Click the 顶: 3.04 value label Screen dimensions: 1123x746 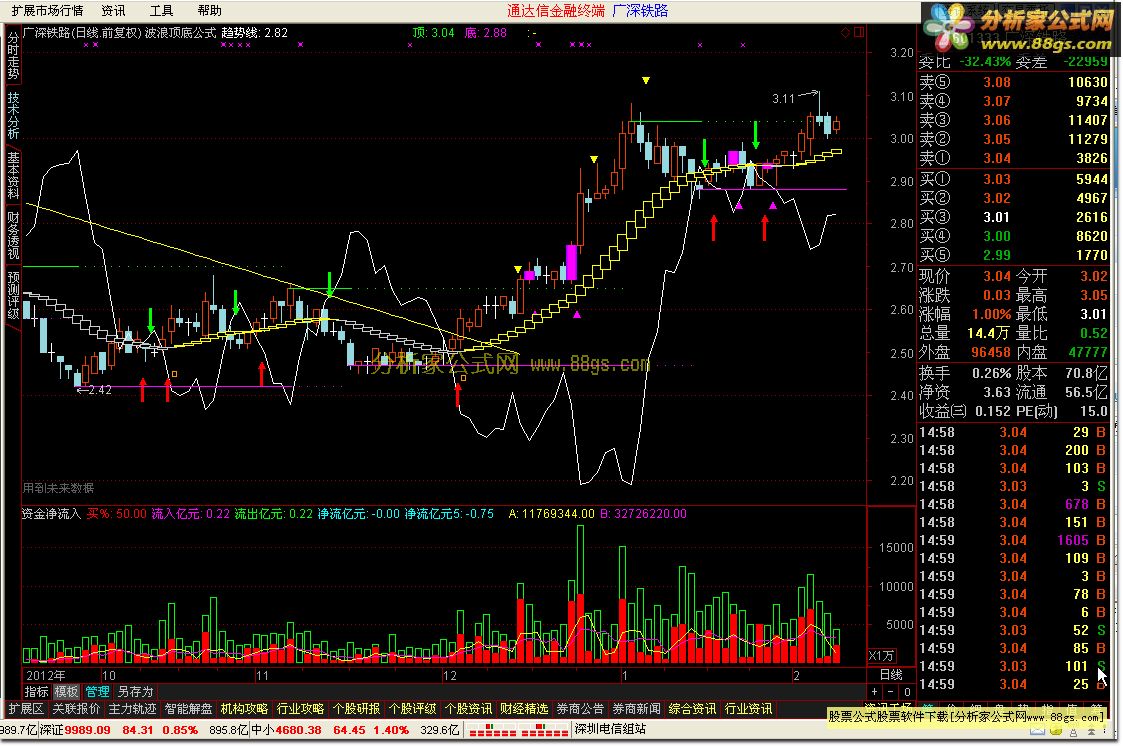433,32
